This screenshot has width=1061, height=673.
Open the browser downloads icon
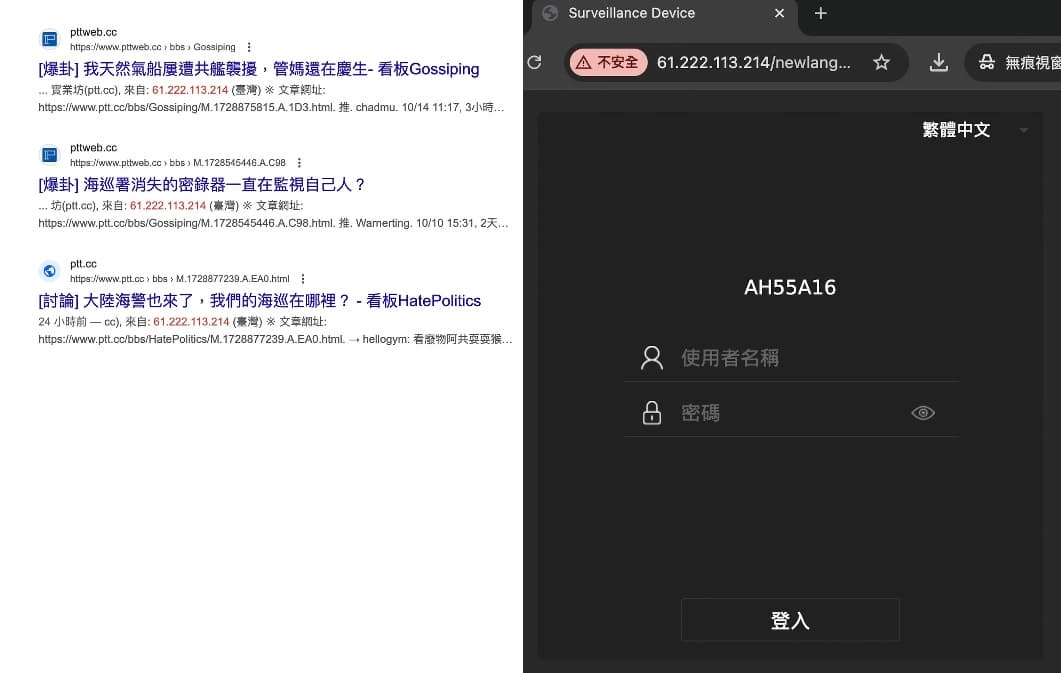(939, 62)
